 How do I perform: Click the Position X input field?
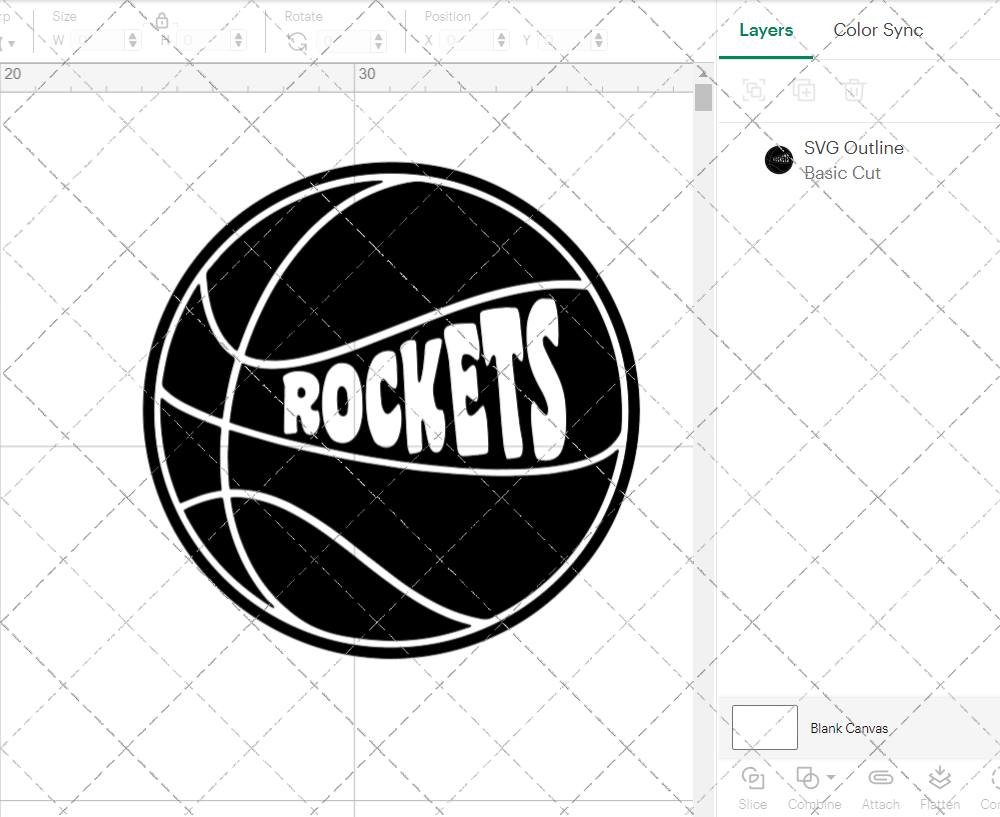click(466, 41)
